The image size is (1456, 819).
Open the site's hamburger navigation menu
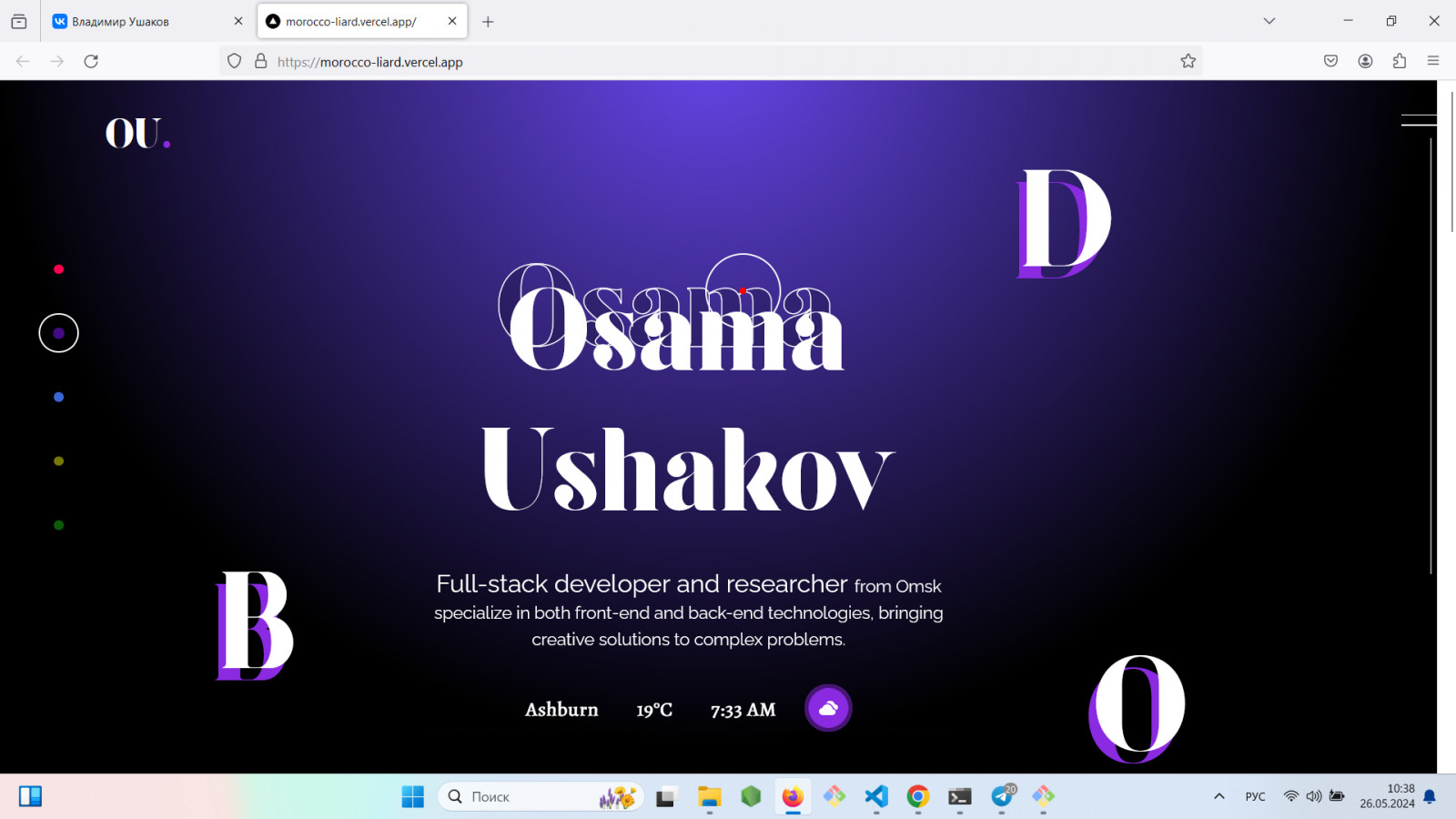click(1419, 120)
